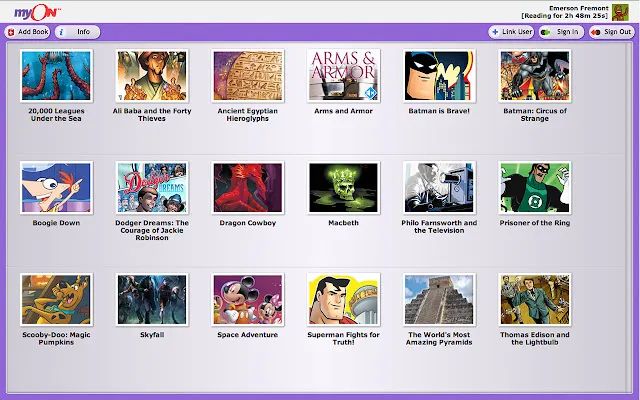
Task: Open 20,000 Leagues Under the Sea cover
Action: [x=56, y=76]
